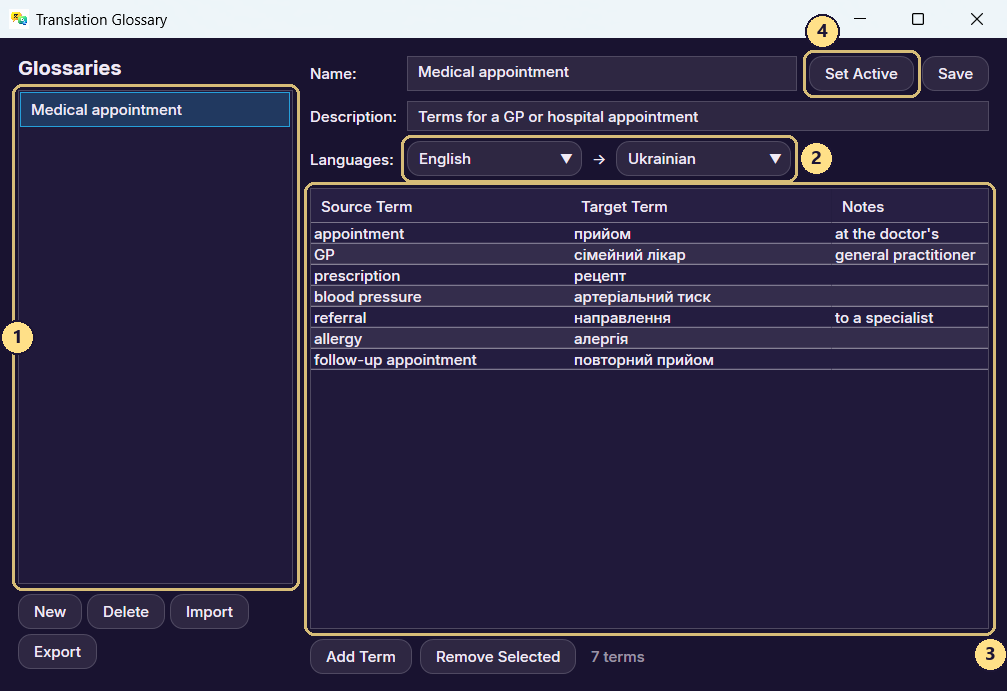Image resolution: width=1007 pixels, height=691 pixels.
Task: Click the Notes column header
Action: pos(910,206)
